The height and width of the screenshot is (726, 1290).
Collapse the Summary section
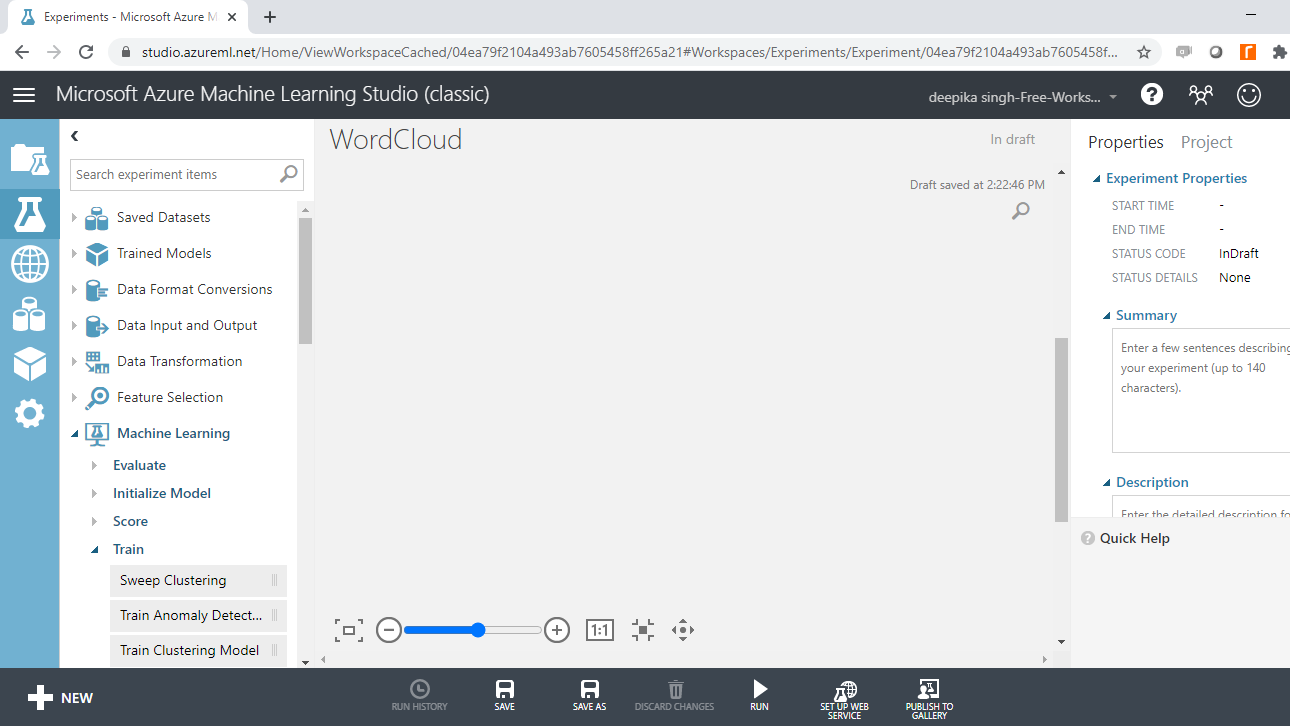[1107, 316]
